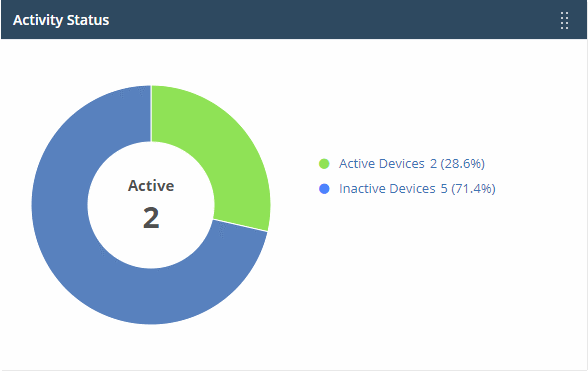The image size is (588, 371).
Task: Click the blue Inactive Devices legend dot
Action: pyautogui.click(x=324, y=189)
